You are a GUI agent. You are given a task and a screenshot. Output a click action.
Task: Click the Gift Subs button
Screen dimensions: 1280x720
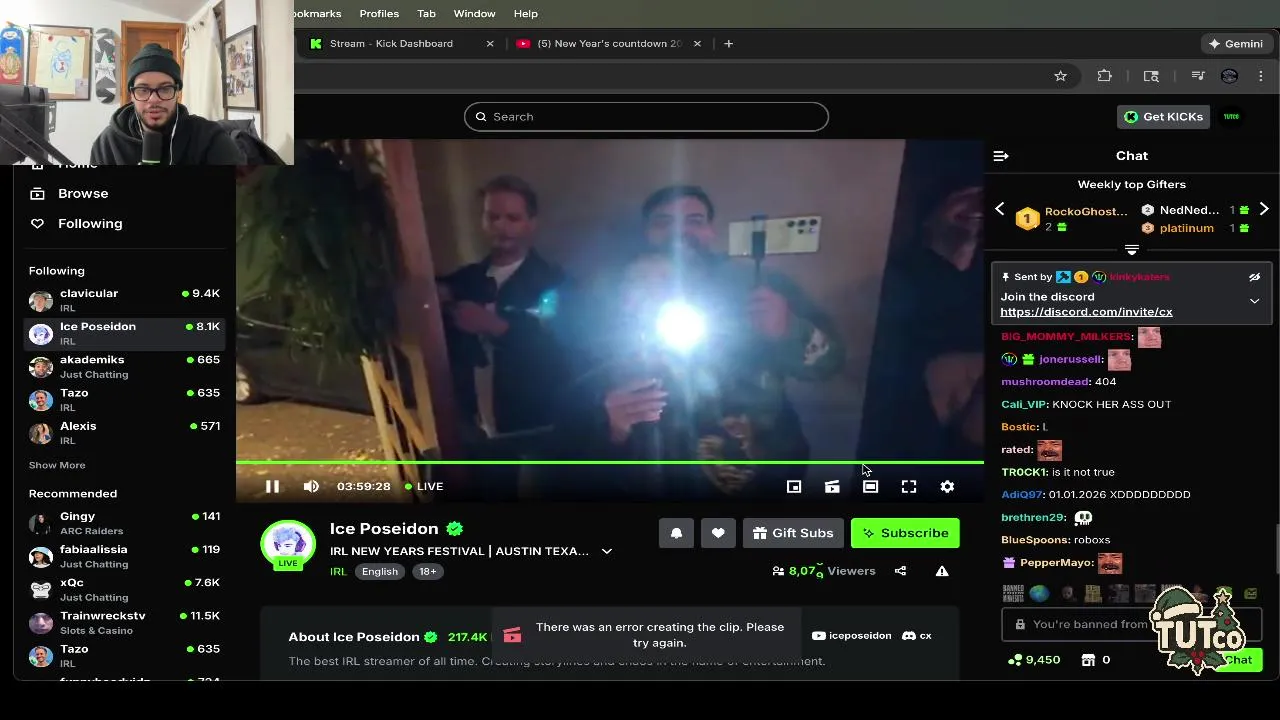point(793,533)
